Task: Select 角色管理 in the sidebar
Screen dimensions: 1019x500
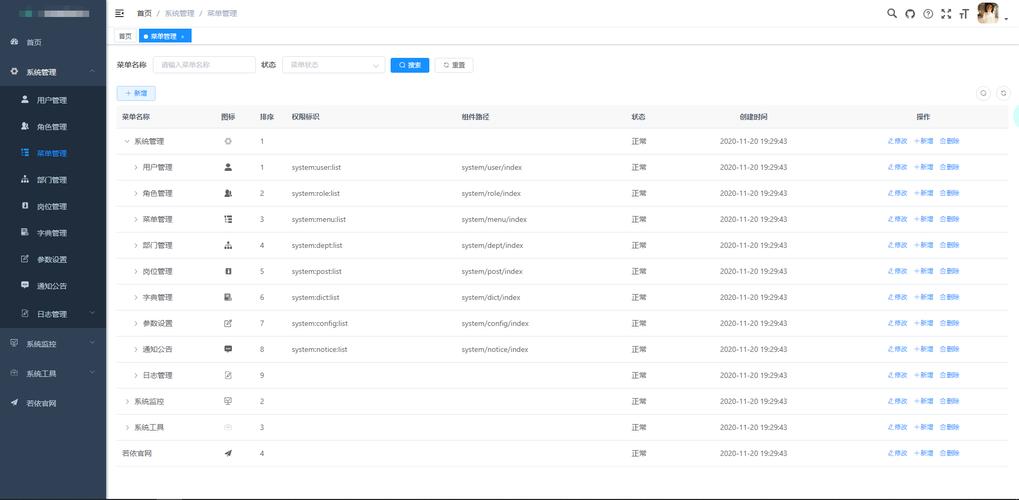Action: (51, 127)
